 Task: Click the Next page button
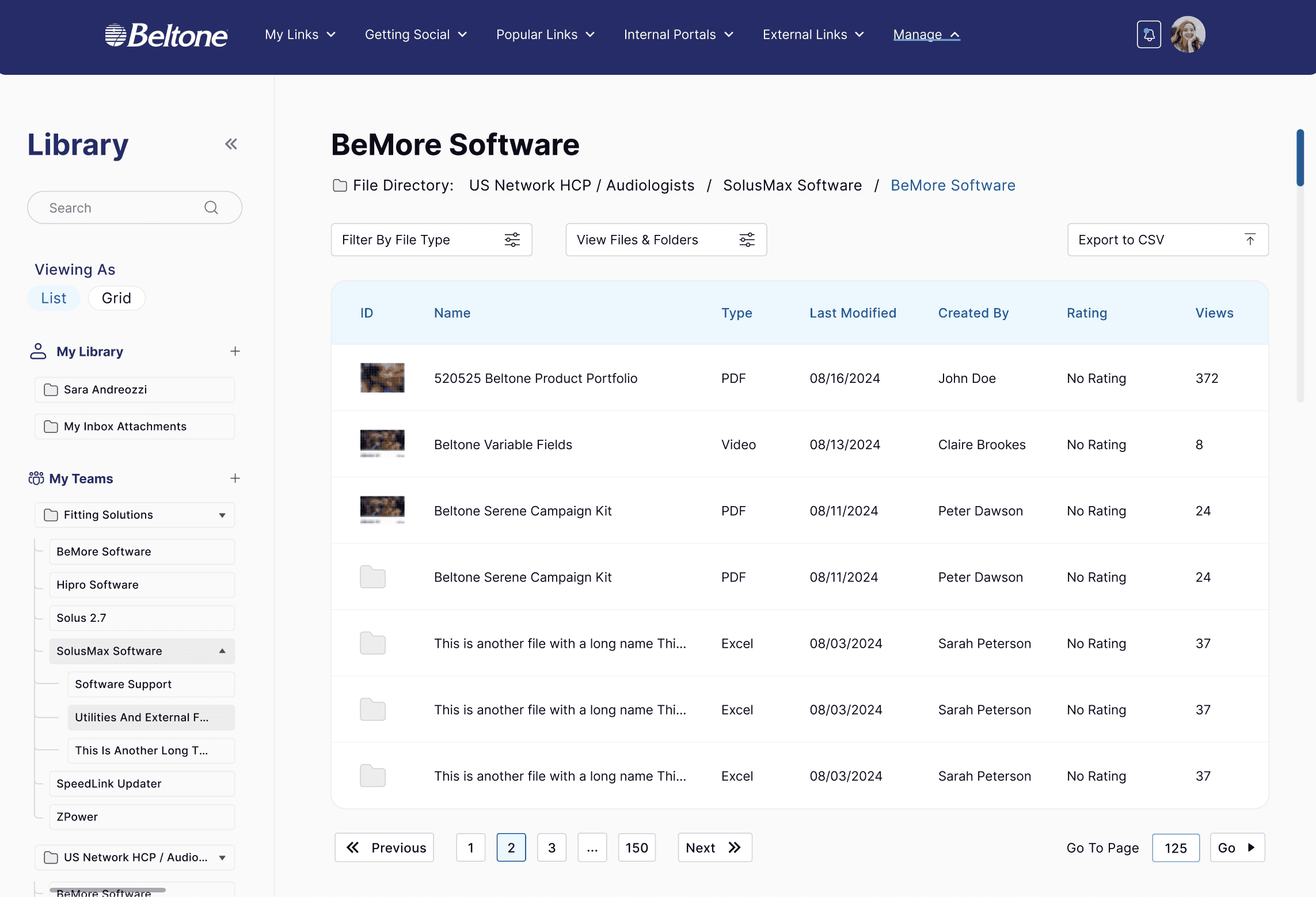point(714,847)
